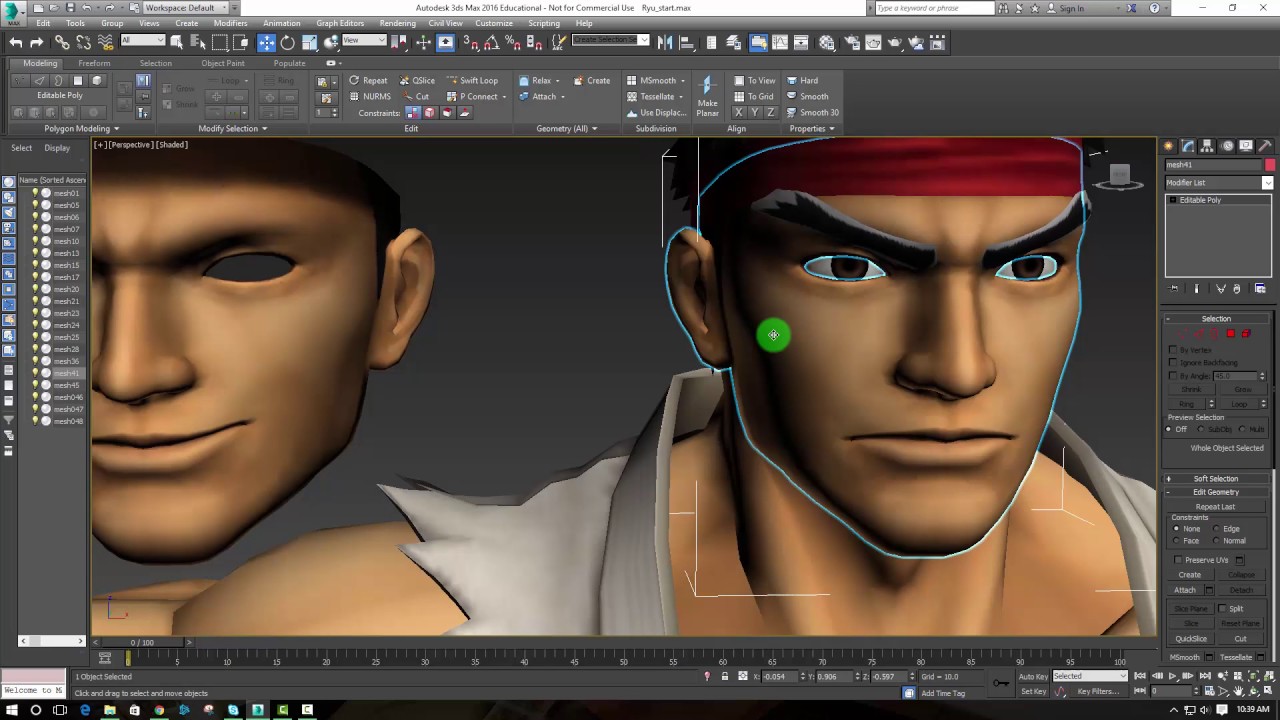Activate the Select and Link tool

point(62,42)
